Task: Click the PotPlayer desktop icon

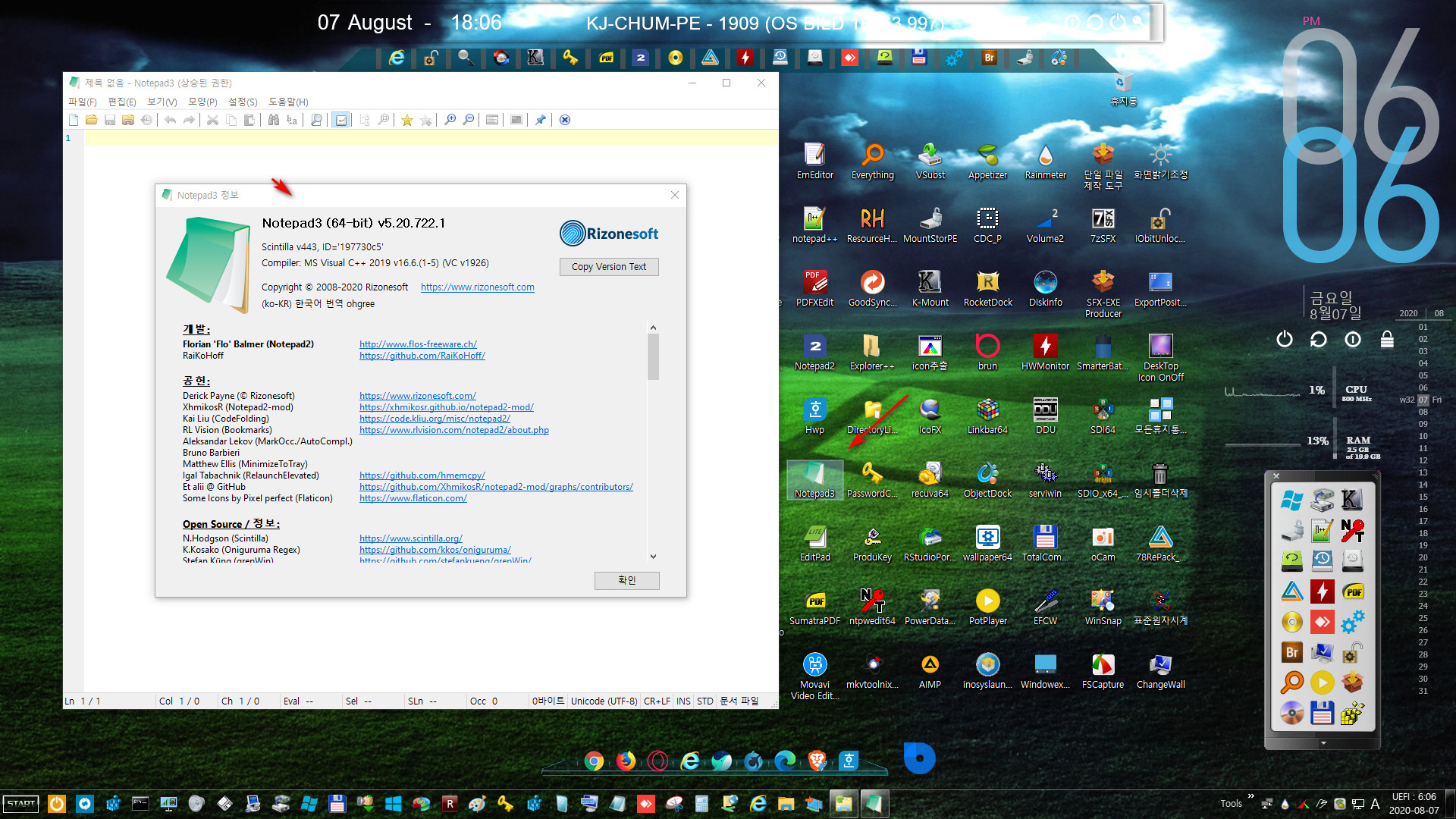Action: (x=987, y=607)
